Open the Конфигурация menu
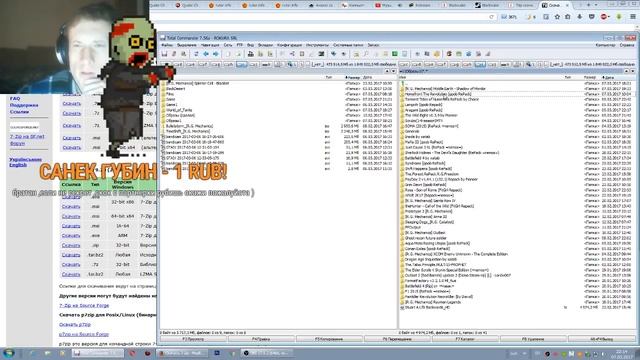Viewport: 640px width, 360px height. (289, 45)
